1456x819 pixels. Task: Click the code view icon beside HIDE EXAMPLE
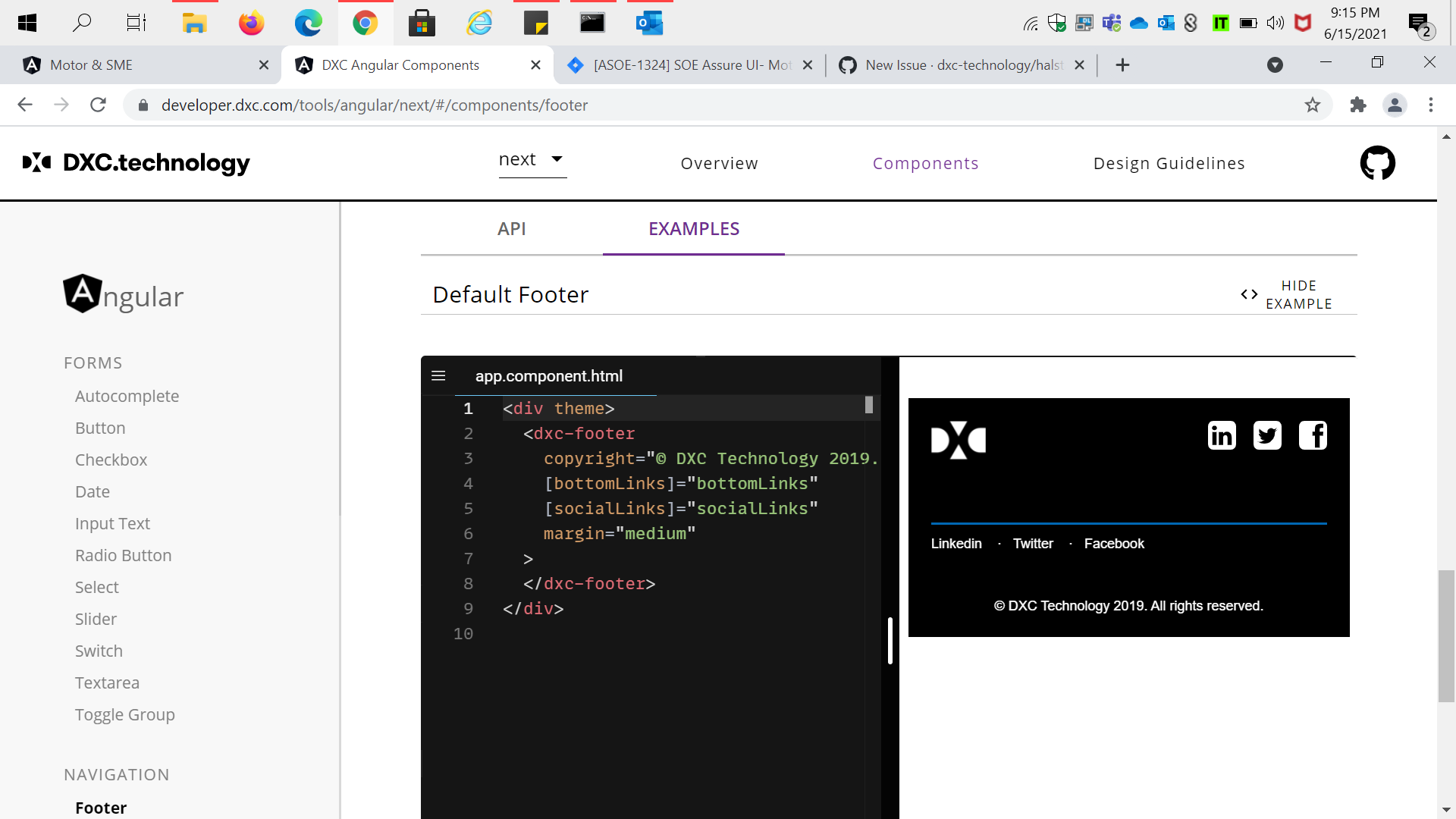(x=1249, y=294)
